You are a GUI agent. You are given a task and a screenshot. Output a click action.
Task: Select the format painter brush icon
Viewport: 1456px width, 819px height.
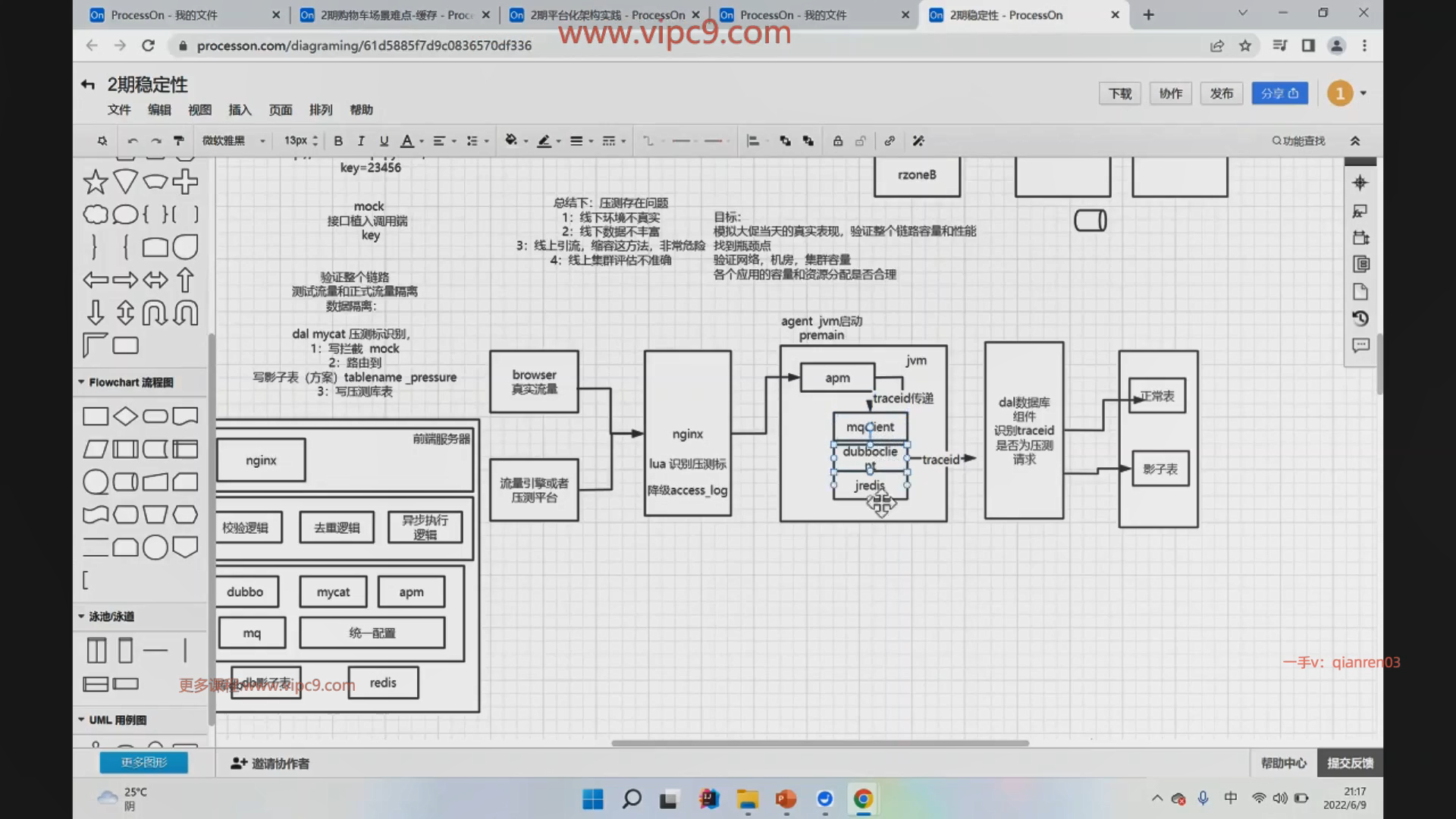tap(179, 141)
